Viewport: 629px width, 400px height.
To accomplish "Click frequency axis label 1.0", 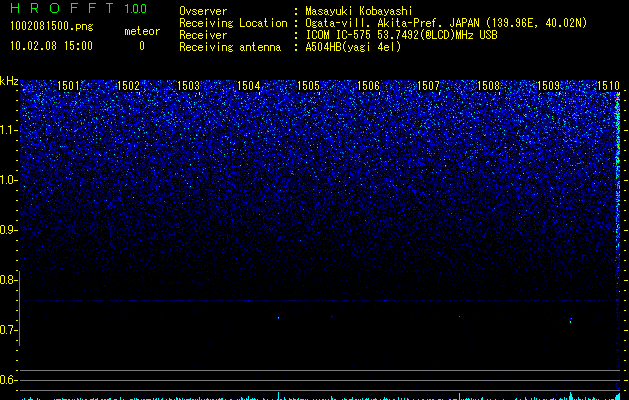I will (x=8, y=180).
